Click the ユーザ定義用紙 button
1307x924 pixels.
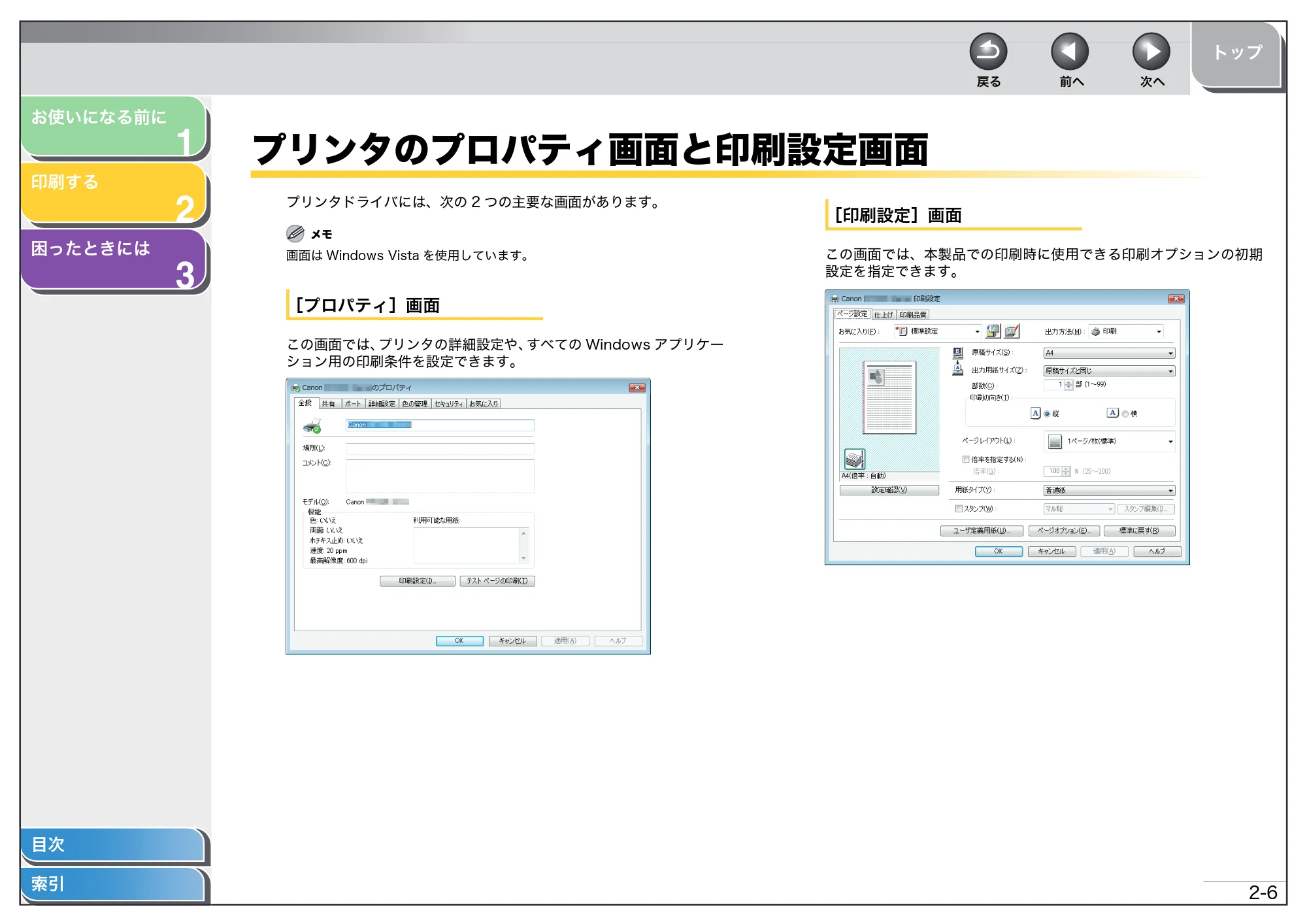pyautogui.click(x=982, y=531)
